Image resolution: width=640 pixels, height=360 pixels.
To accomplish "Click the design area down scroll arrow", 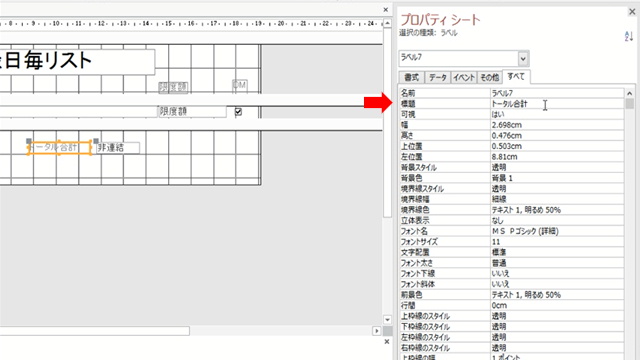I will pyautogui.click(x=387, y=319).
